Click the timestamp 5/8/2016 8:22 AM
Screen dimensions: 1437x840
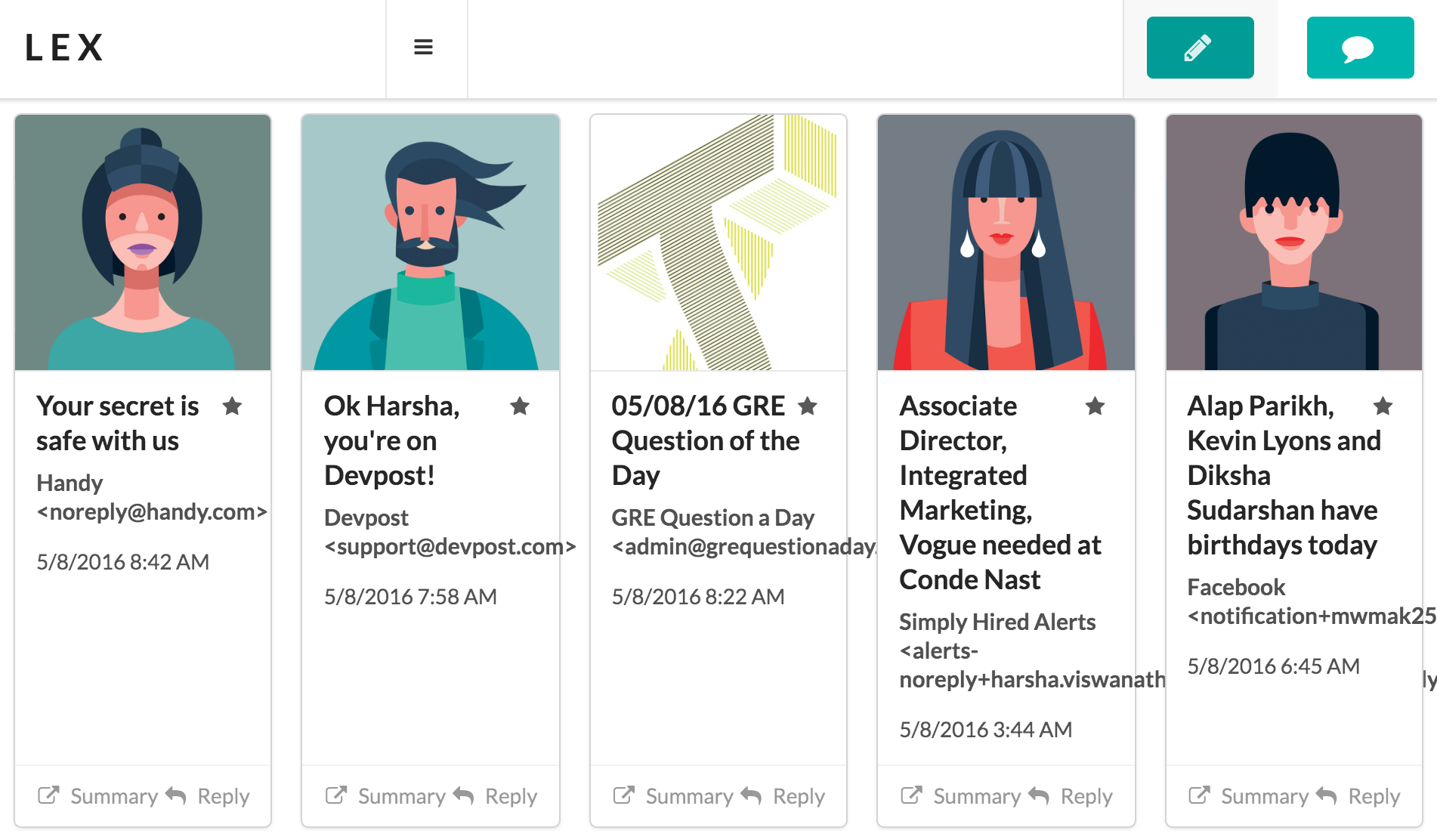(x=698, y=597)
